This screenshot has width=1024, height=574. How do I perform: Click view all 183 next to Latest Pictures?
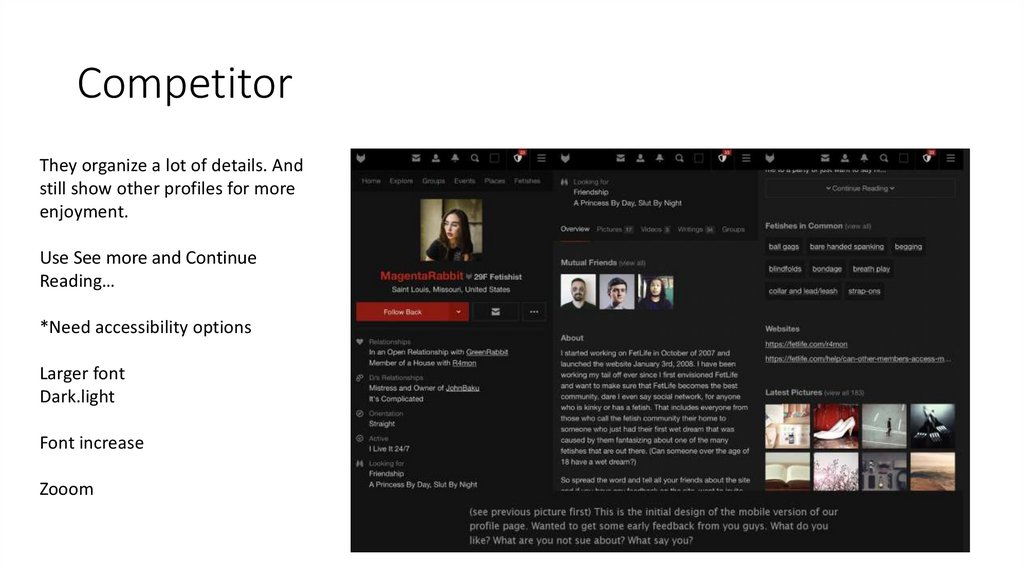844,393
